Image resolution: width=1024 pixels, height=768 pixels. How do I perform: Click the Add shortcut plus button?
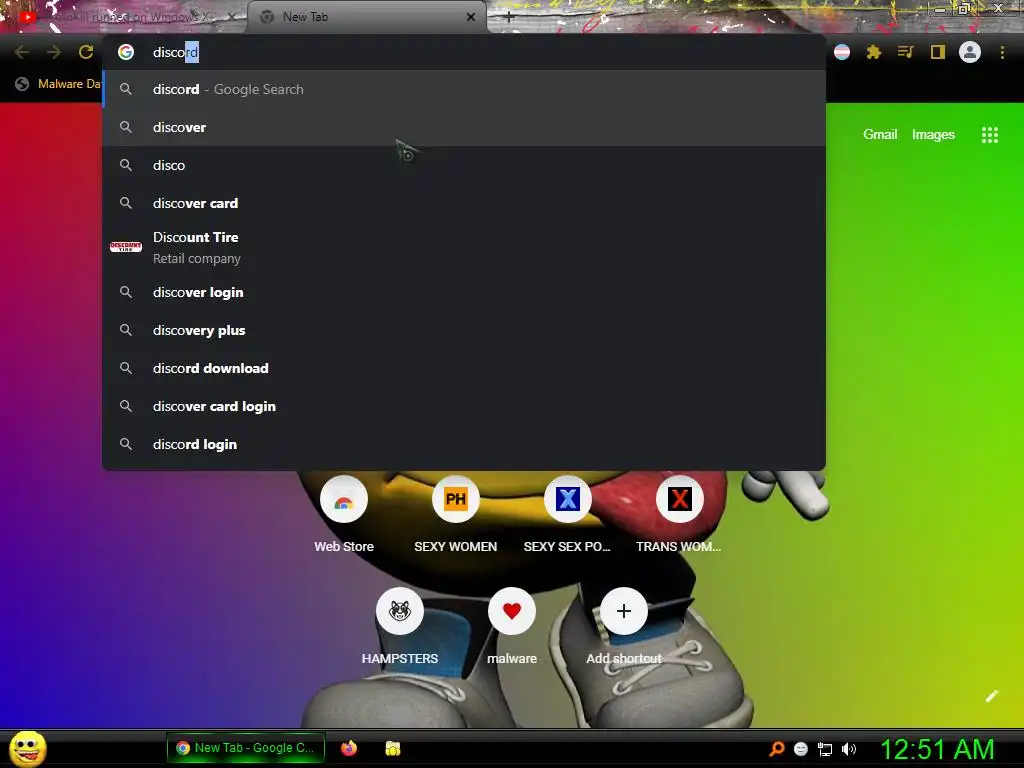coord(624,611)
